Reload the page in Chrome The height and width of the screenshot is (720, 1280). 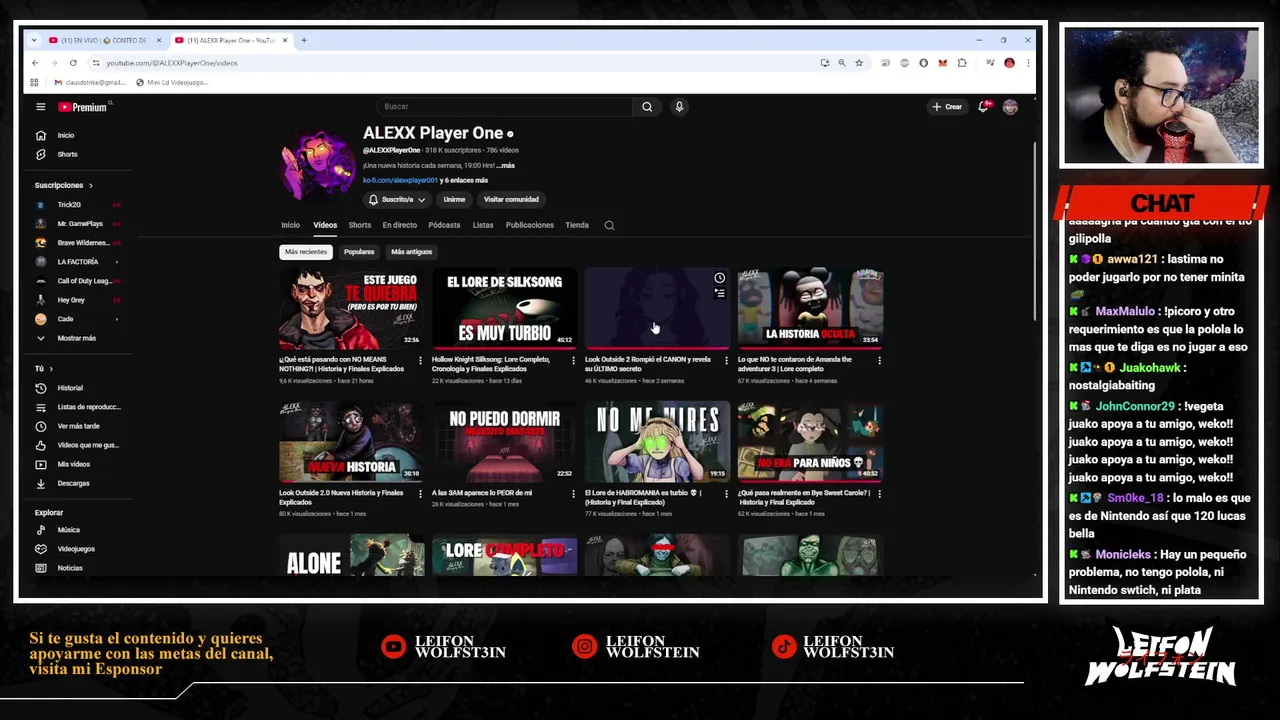point(73,63)
